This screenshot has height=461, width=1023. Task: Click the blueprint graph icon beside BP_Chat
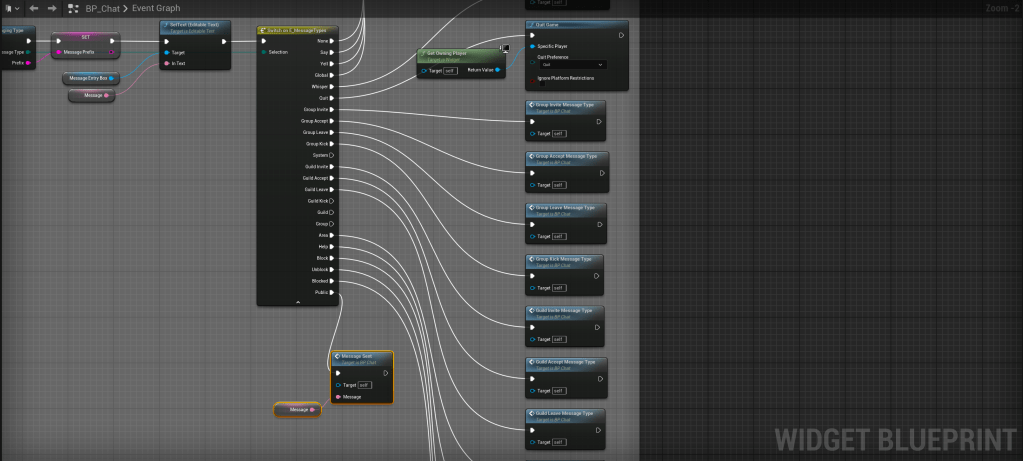click(x=74, y=8)
